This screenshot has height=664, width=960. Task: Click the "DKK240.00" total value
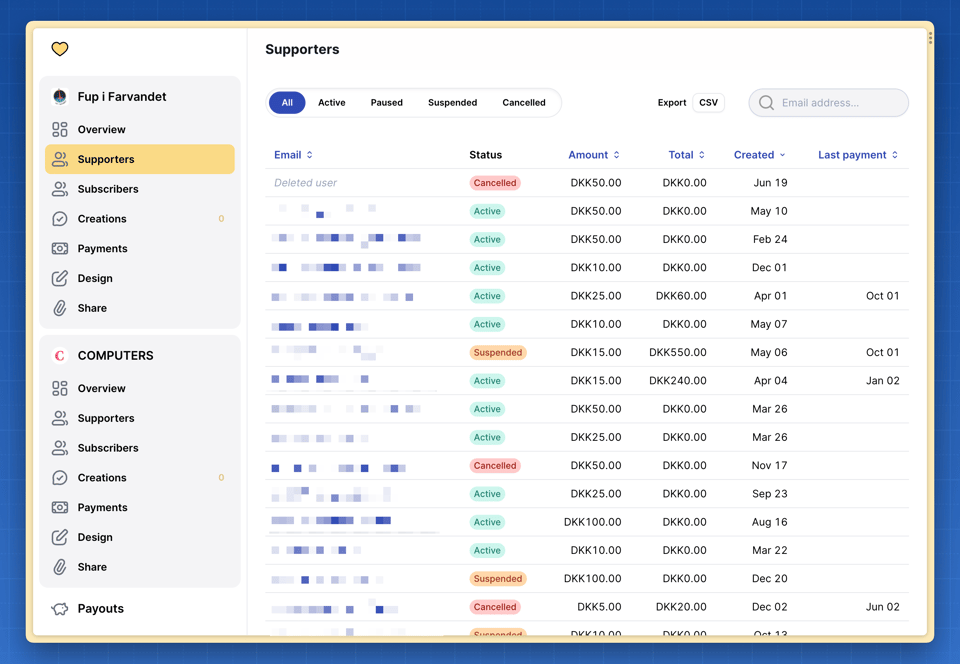678,381
